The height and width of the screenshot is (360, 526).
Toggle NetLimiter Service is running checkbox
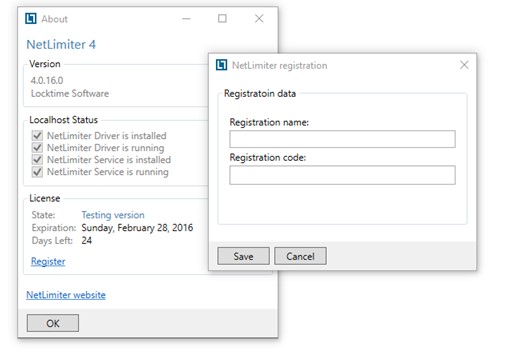coord(37,172)
